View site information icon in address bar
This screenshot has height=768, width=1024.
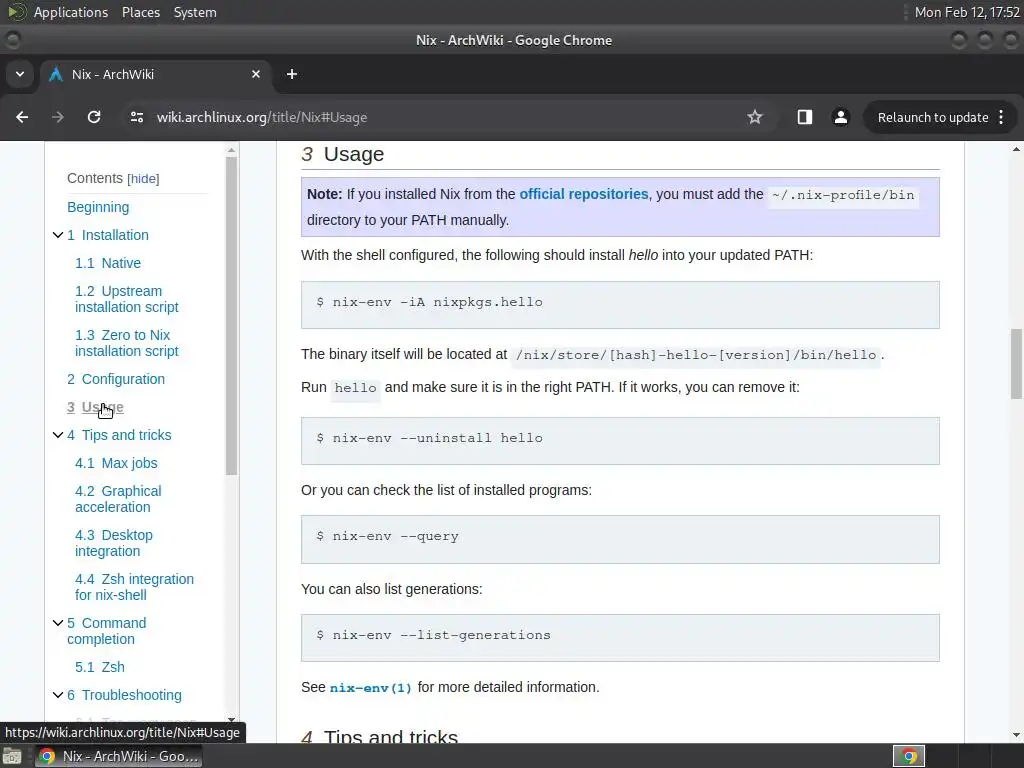click(x=136, y=117)
